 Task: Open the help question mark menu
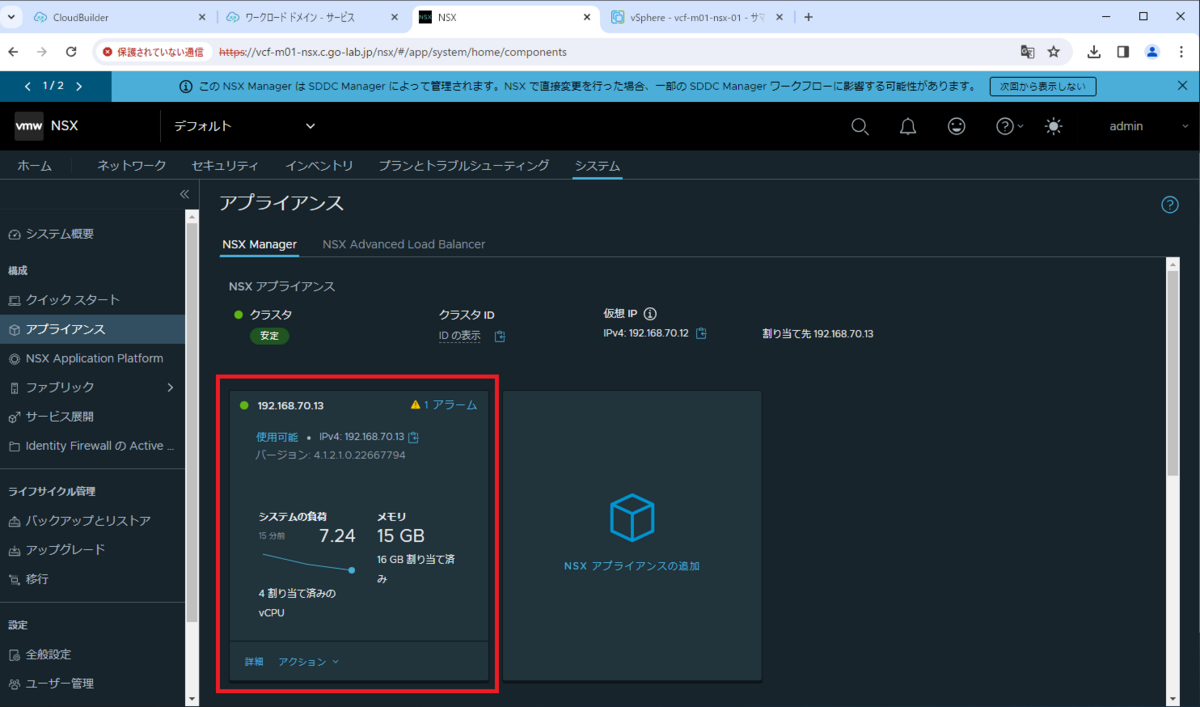pyautogui.click(x=1010, y=126)
